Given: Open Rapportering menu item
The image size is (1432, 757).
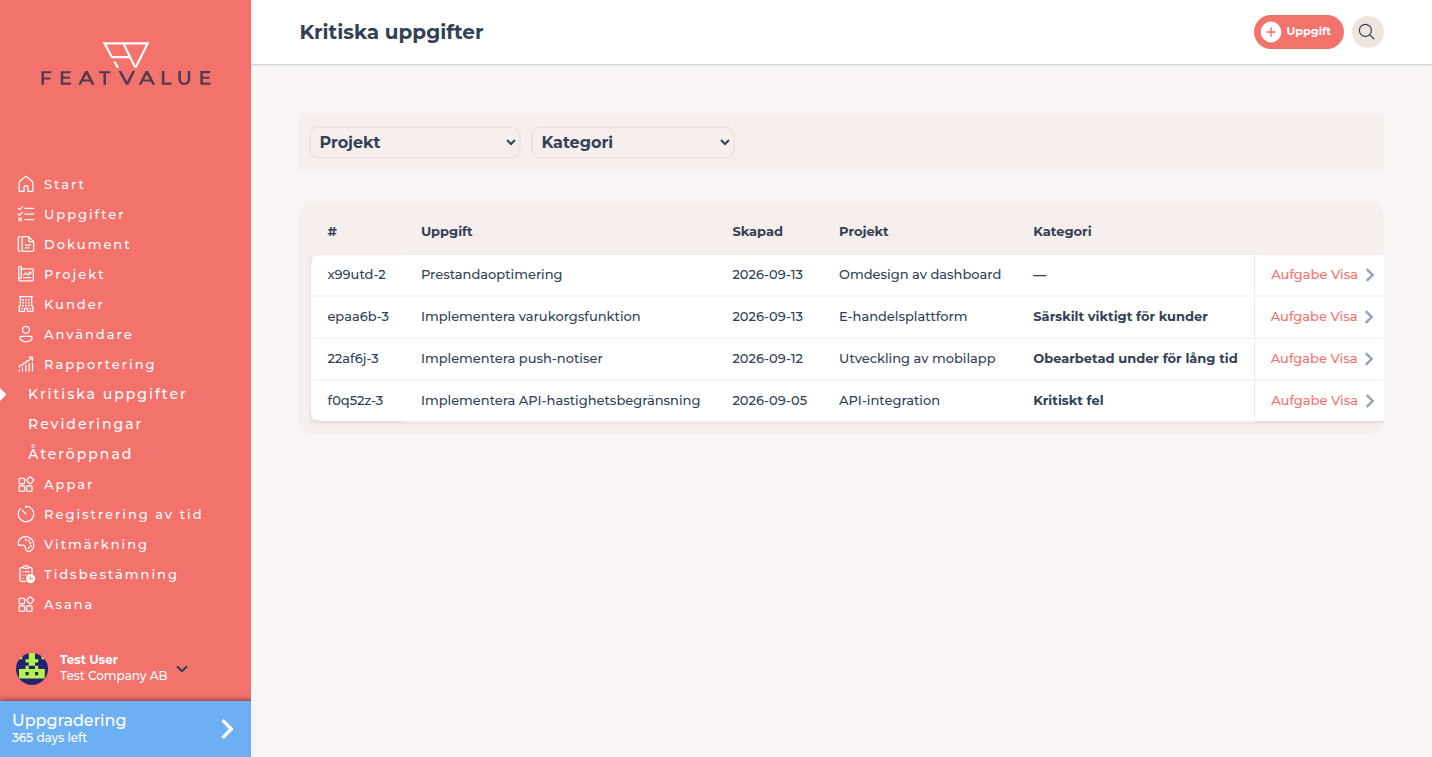Looking at the screenshot, I should pos(99,364).
